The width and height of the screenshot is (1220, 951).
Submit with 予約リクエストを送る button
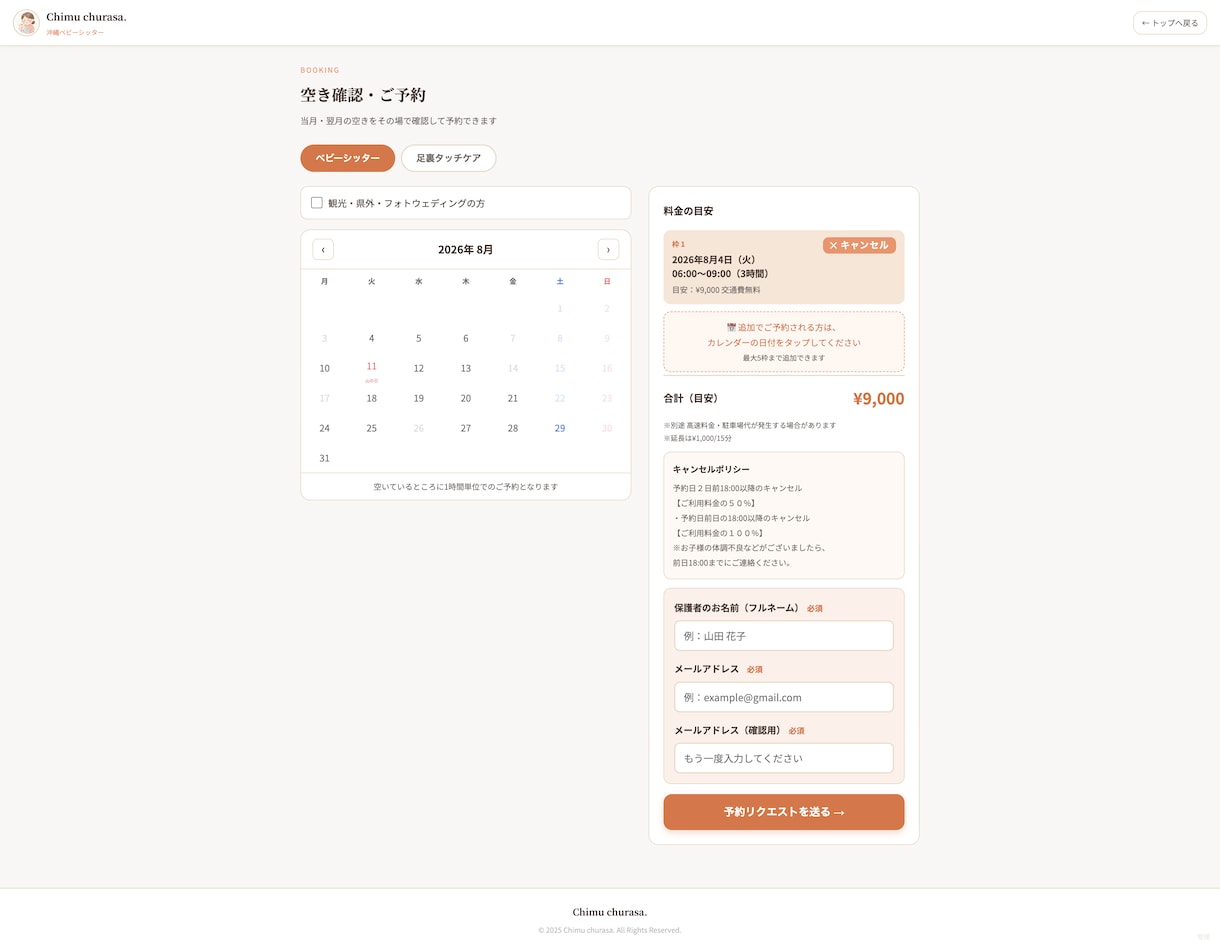coord(784,812)
